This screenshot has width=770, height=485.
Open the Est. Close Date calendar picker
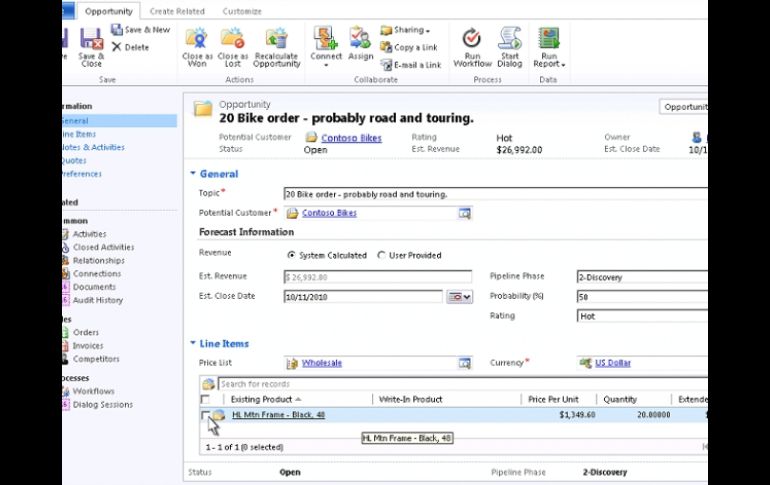pos(458,297)
